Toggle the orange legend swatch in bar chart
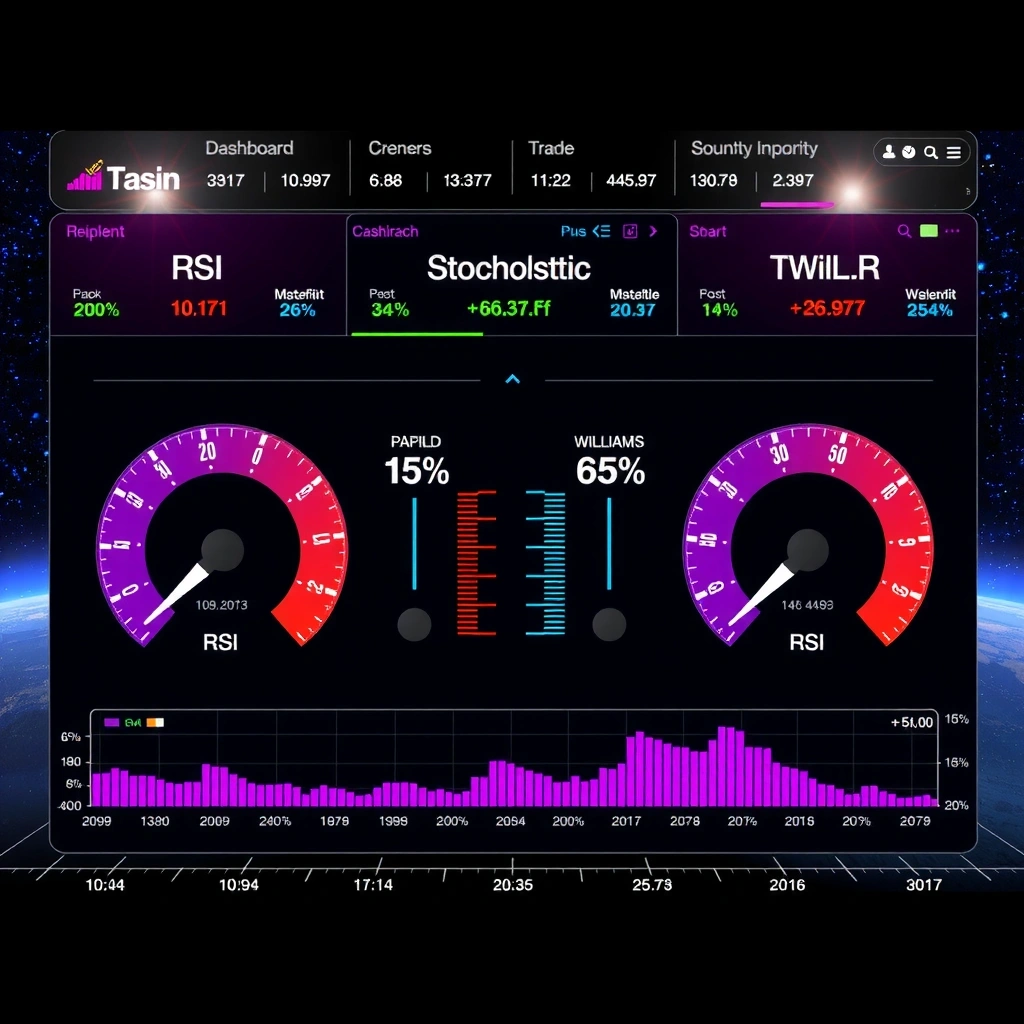This screenshot has height=1024, width=1024. (x=155, y=722)
